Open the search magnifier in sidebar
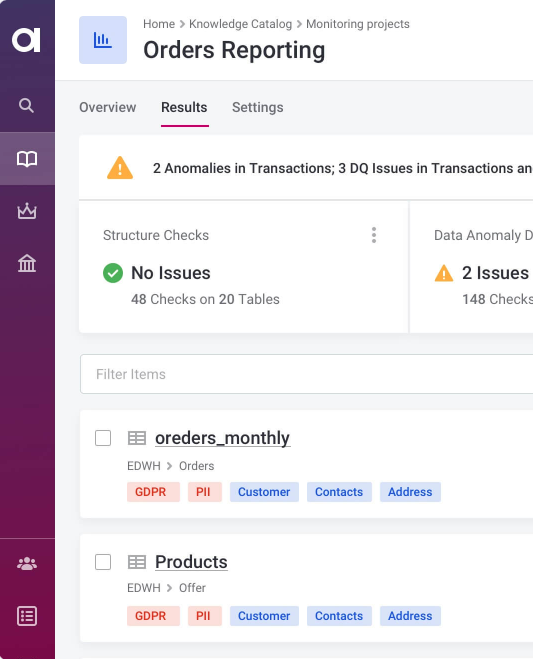The height and width of the screenshot is (659, 535). click(26, 105)
